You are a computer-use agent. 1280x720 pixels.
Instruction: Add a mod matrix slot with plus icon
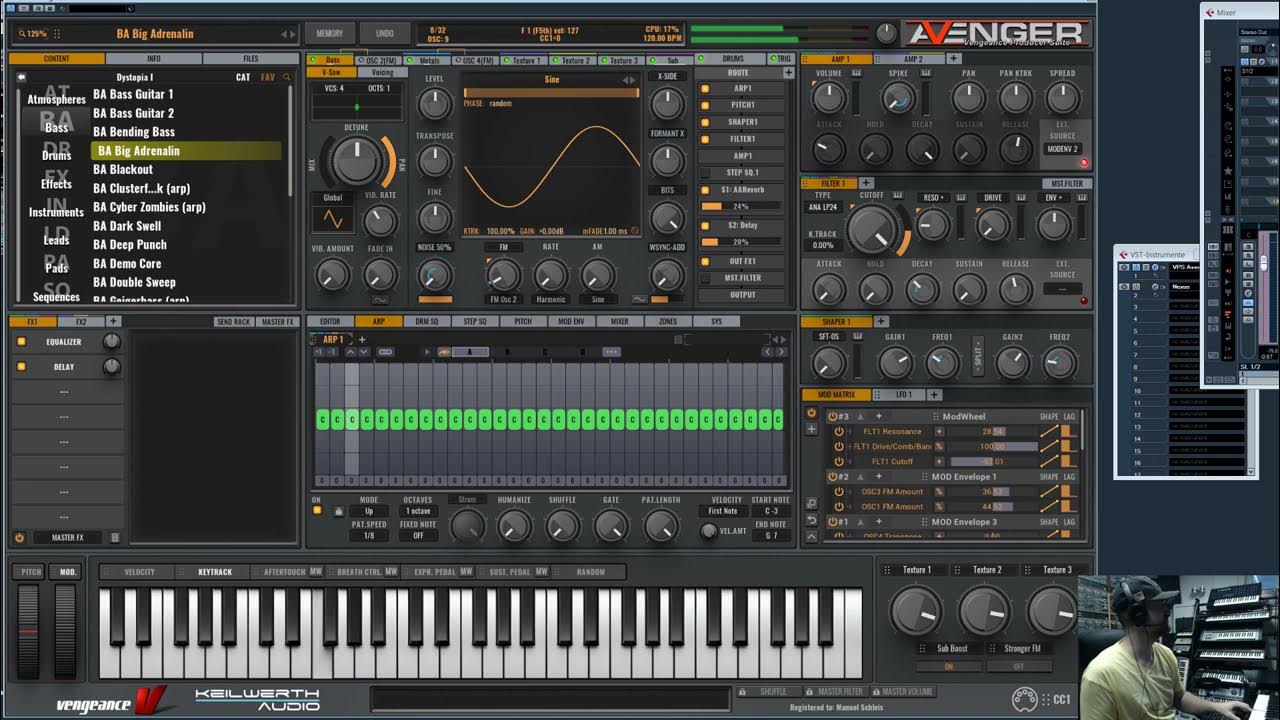pos(811,429)
